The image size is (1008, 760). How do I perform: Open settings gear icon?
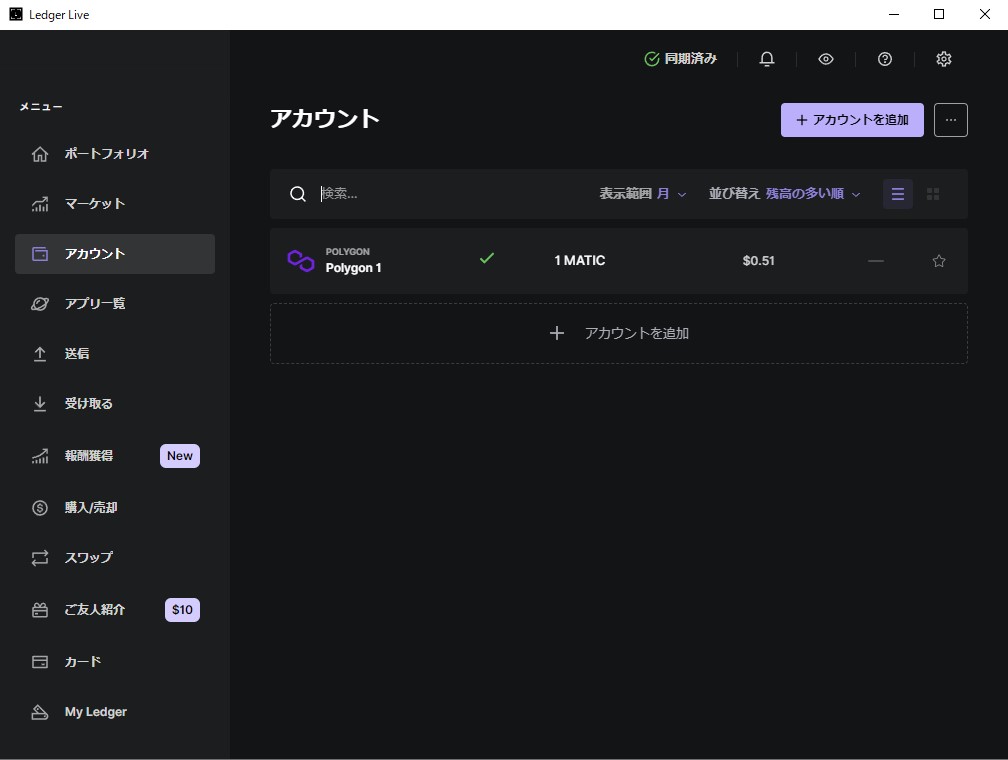[943, 59]
